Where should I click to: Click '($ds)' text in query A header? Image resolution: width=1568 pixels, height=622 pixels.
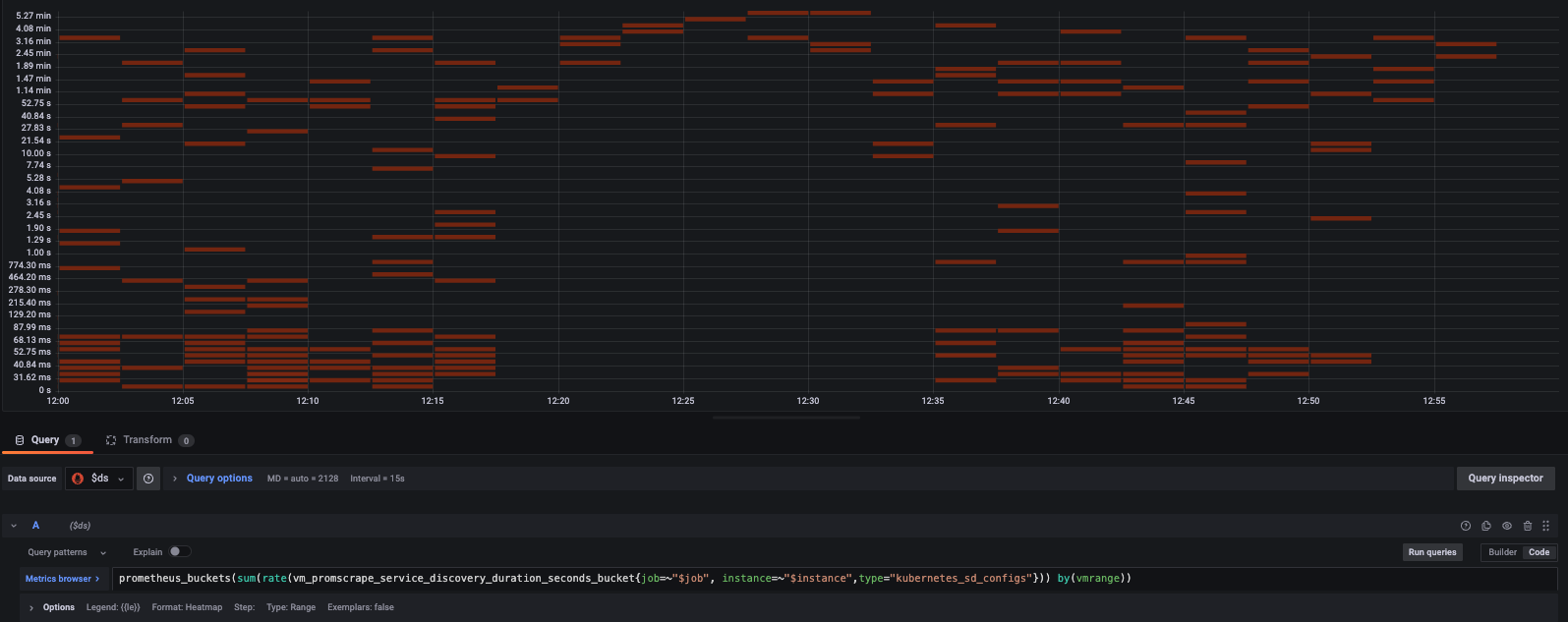point(80,526)
